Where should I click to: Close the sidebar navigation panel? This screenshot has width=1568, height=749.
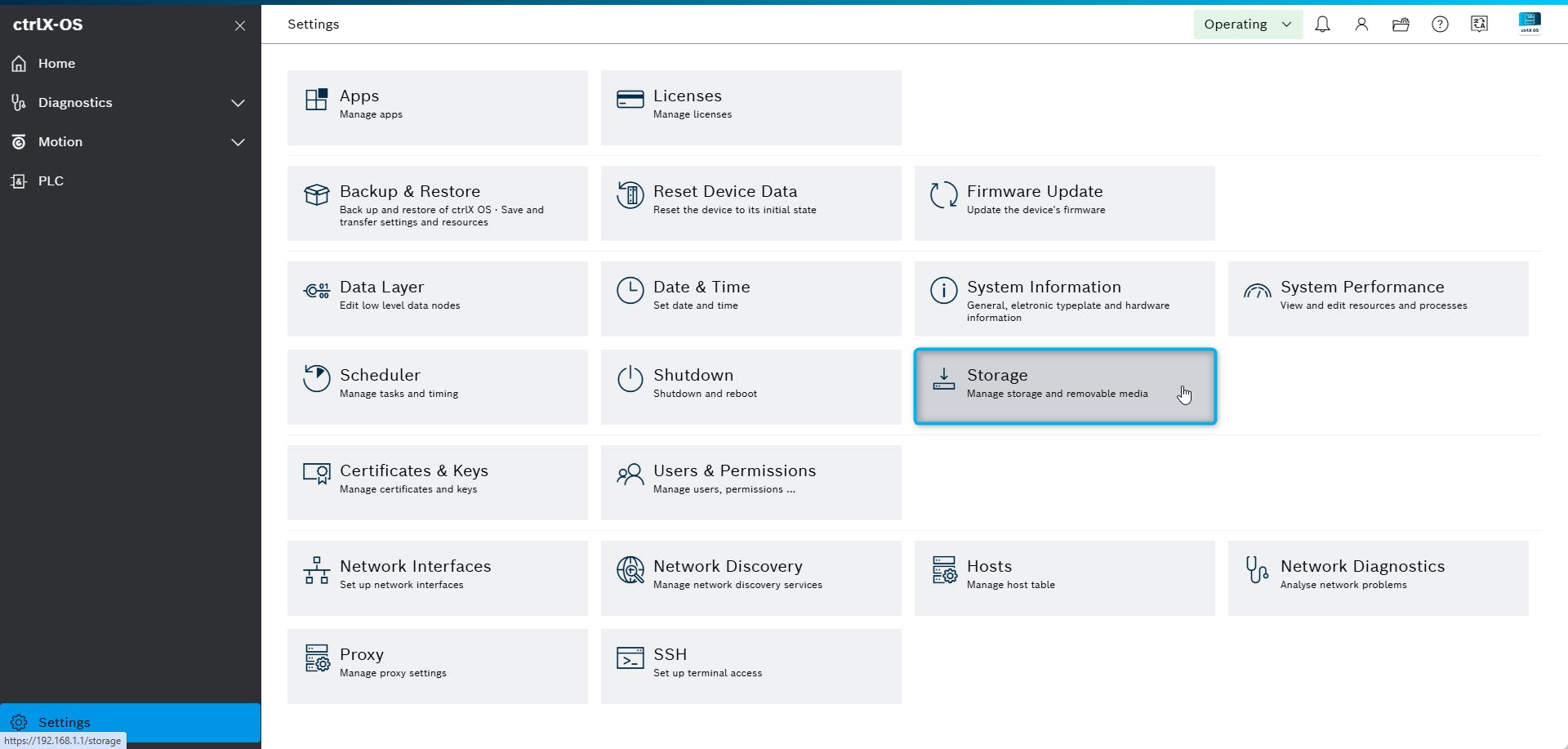pos(240,25)
